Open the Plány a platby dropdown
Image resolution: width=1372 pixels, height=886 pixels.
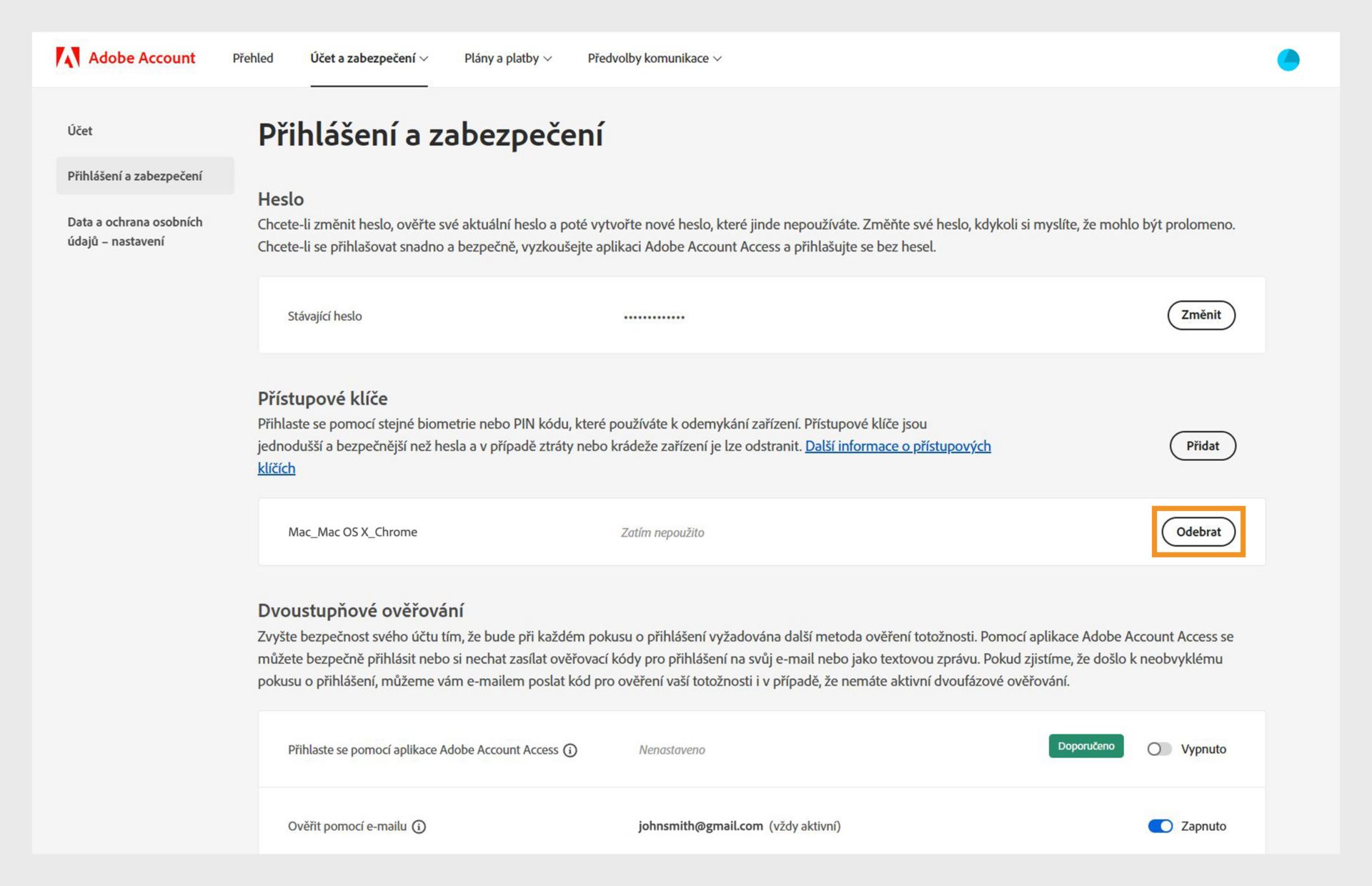click(507, 59)
